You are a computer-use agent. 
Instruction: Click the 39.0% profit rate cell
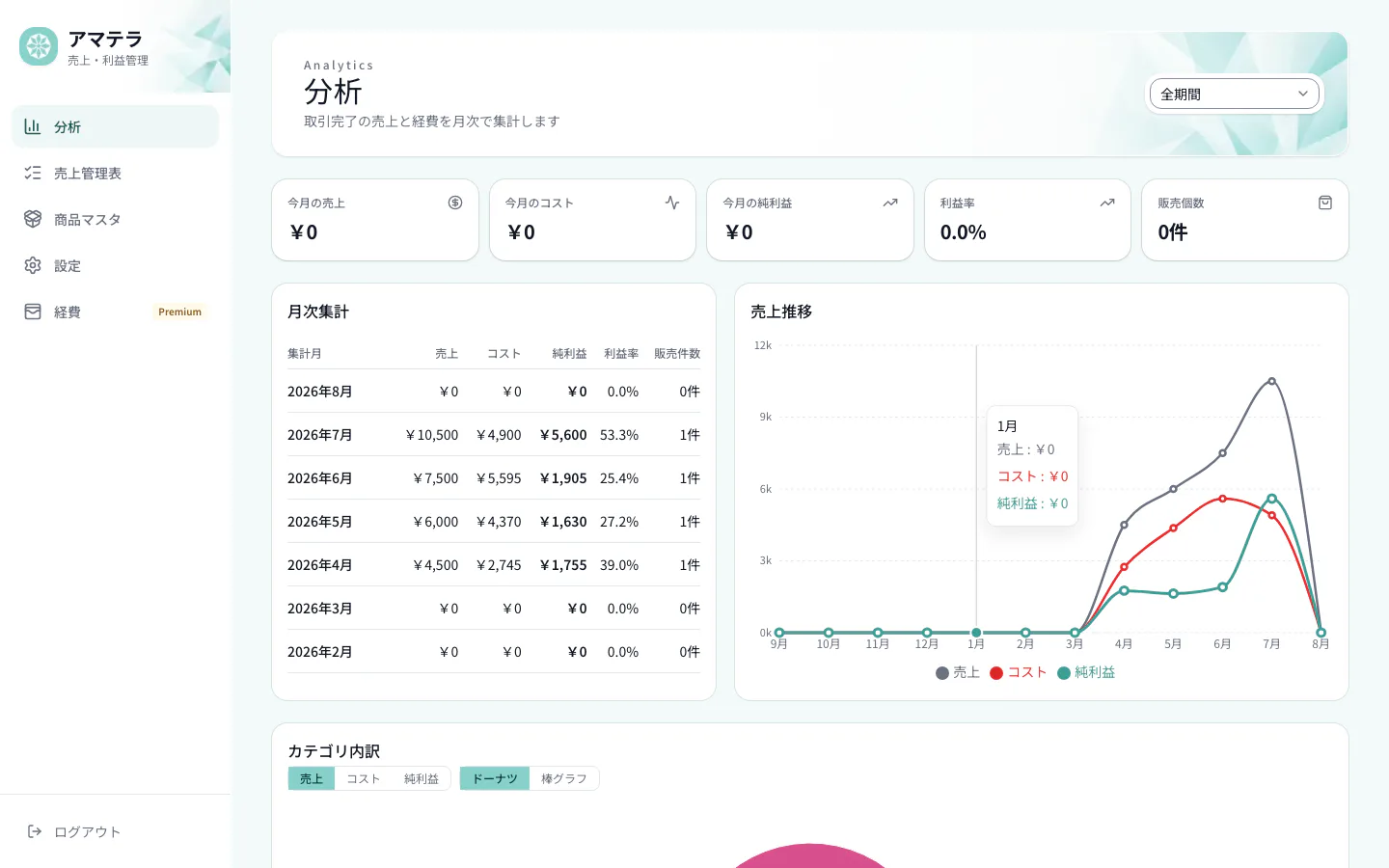619,565
